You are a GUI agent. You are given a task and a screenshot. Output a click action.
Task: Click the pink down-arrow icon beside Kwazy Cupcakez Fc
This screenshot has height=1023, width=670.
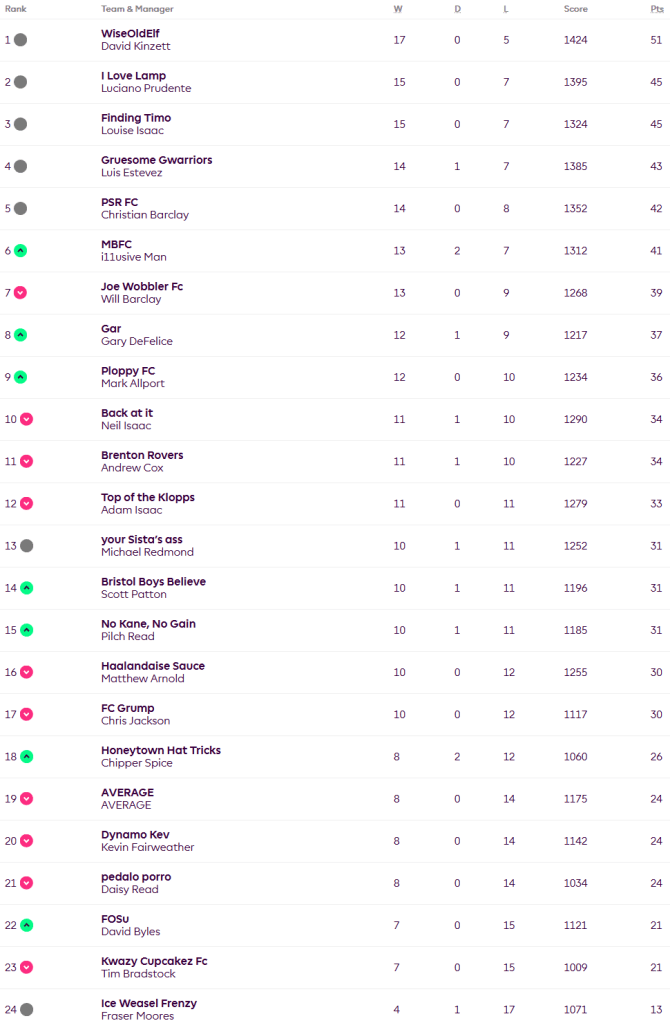(26, 968)
